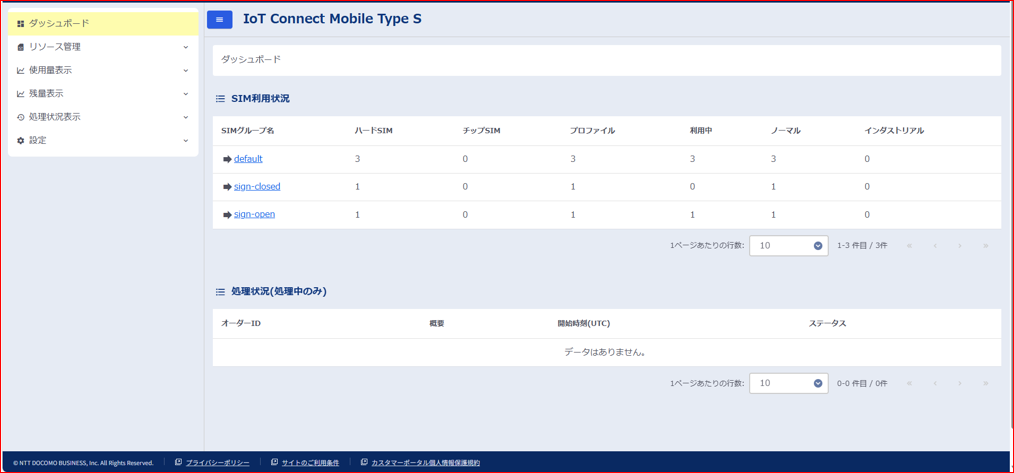Image resolution: width=1014 pixels, height=473 pixels.
Task: Select ダッシュボード in the sidebar menu
Action: point(103,24)
